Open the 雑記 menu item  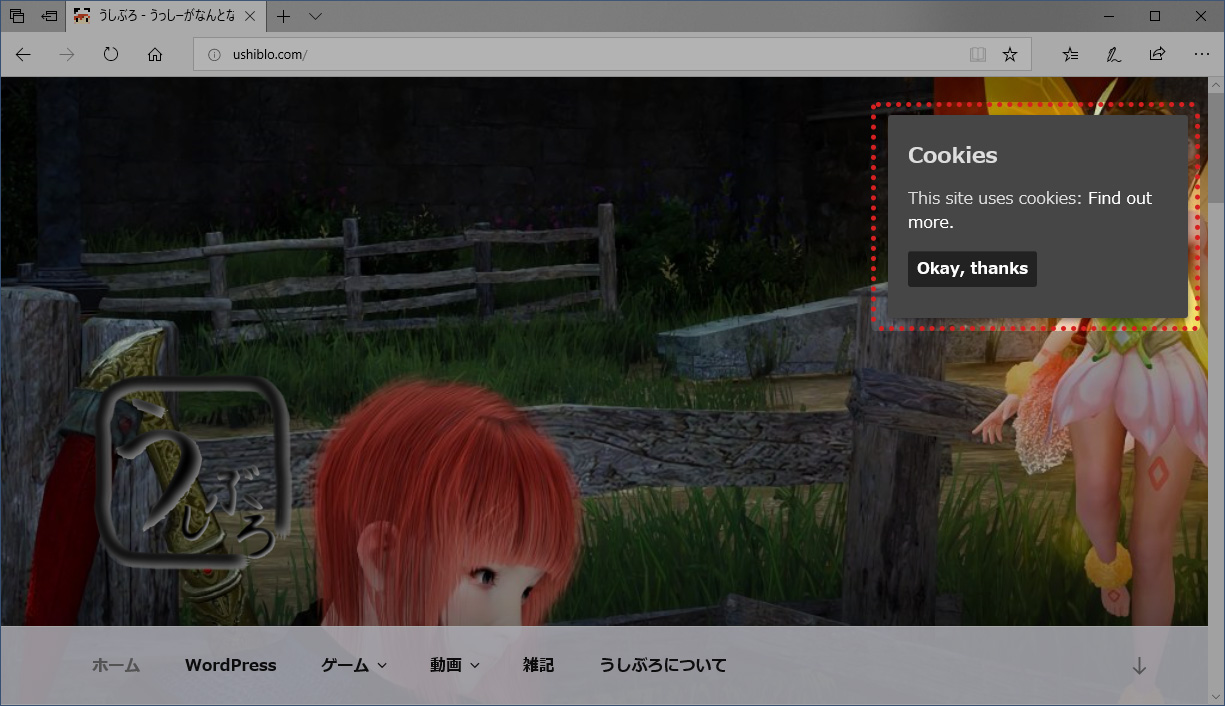[x=538, y=665]
